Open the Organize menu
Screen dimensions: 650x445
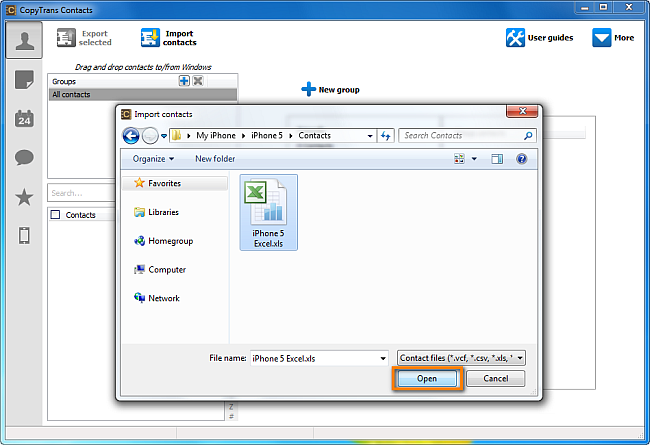pyautogui.click(x=153, y=159)
